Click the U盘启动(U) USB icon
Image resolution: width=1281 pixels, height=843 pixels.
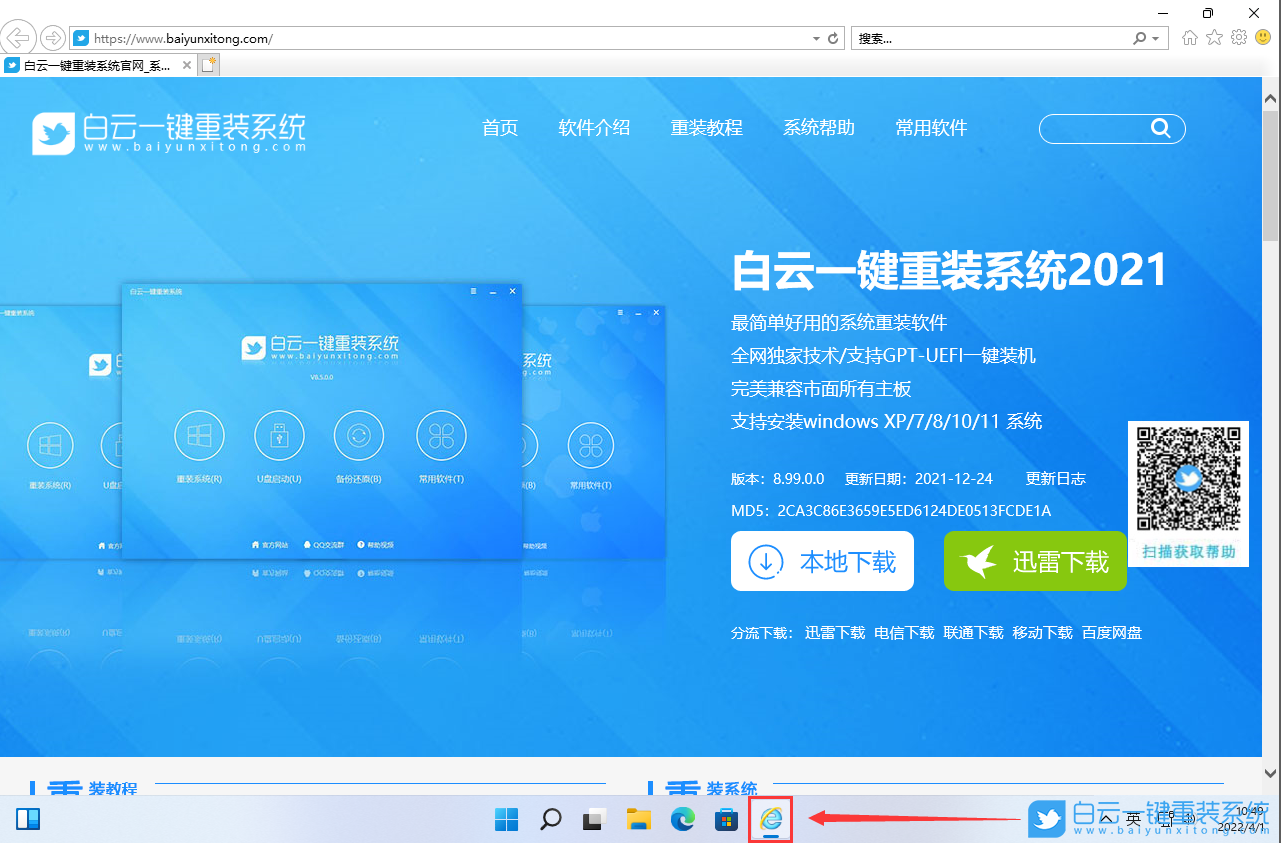pos(279,435)
